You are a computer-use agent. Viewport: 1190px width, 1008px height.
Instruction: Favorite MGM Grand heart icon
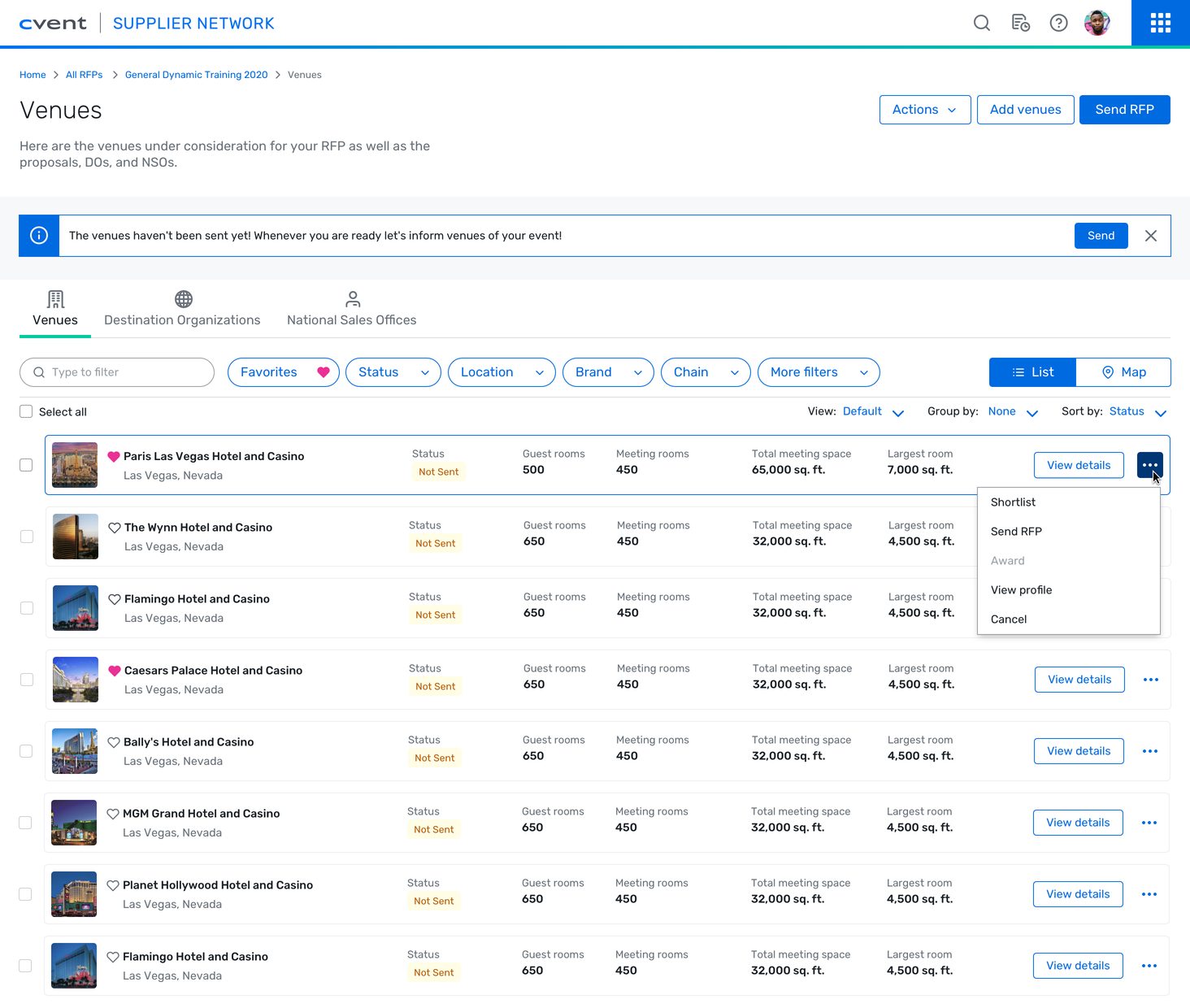tap(113, 814)
